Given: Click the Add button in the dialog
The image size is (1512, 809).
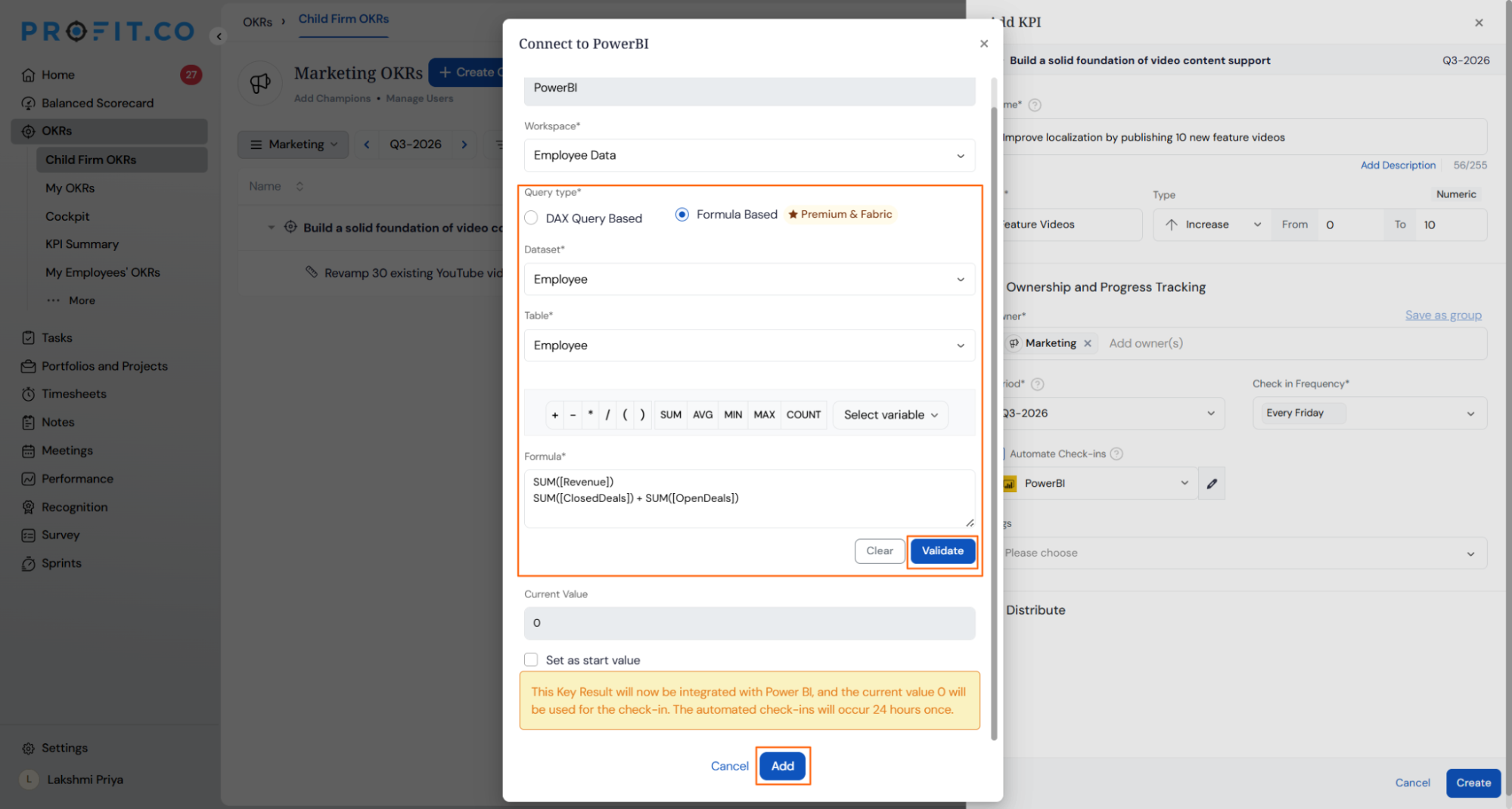Looking at the screenshot, I should pyautogui.click(x=783, y=766).
